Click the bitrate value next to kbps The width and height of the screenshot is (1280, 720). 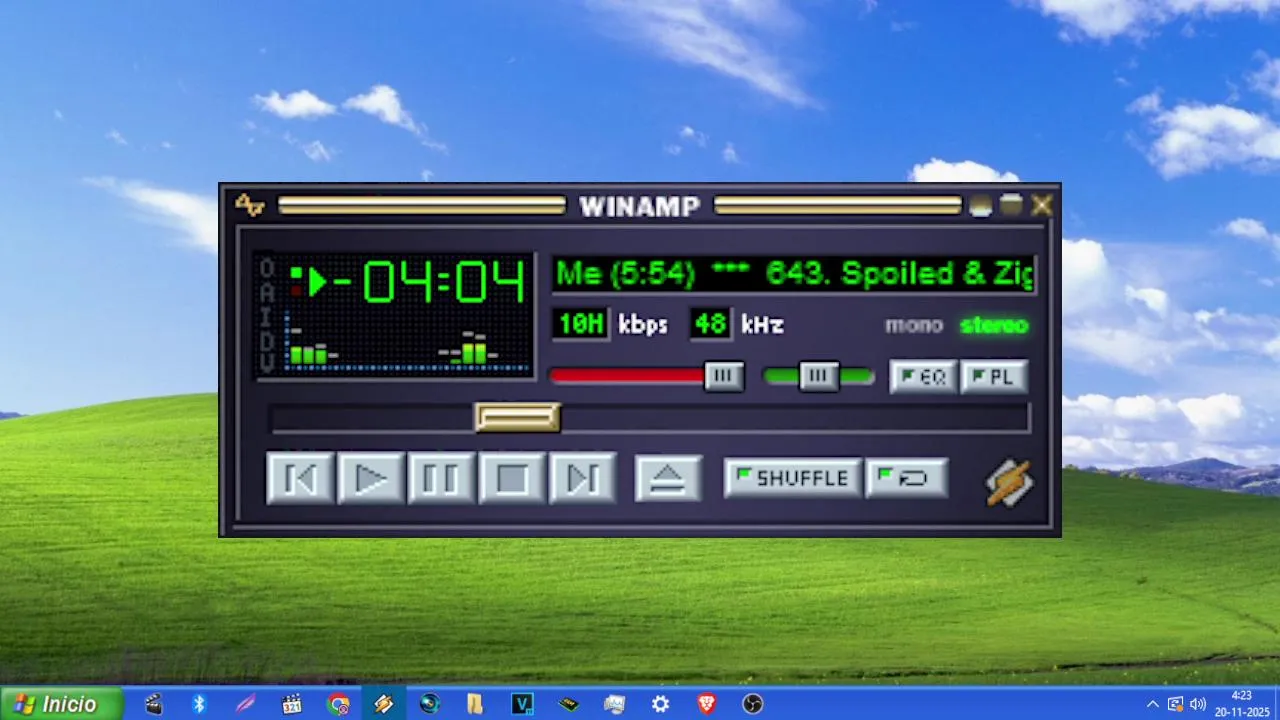[581, 324]
